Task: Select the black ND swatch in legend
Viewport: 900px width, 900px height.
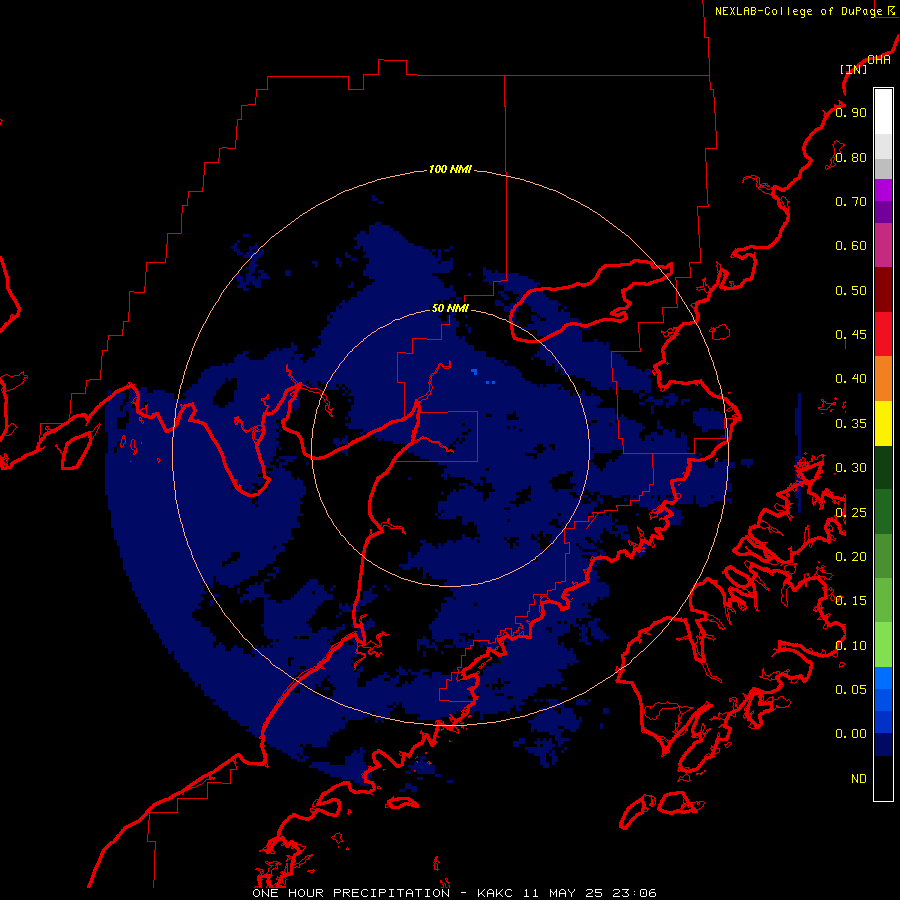Action: pyautogui.click(x=883, y=778)
